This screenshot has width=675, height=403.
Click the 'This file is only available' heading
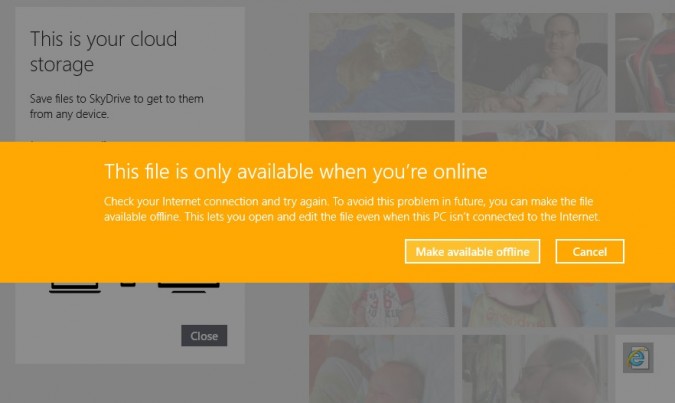point(295,168)
